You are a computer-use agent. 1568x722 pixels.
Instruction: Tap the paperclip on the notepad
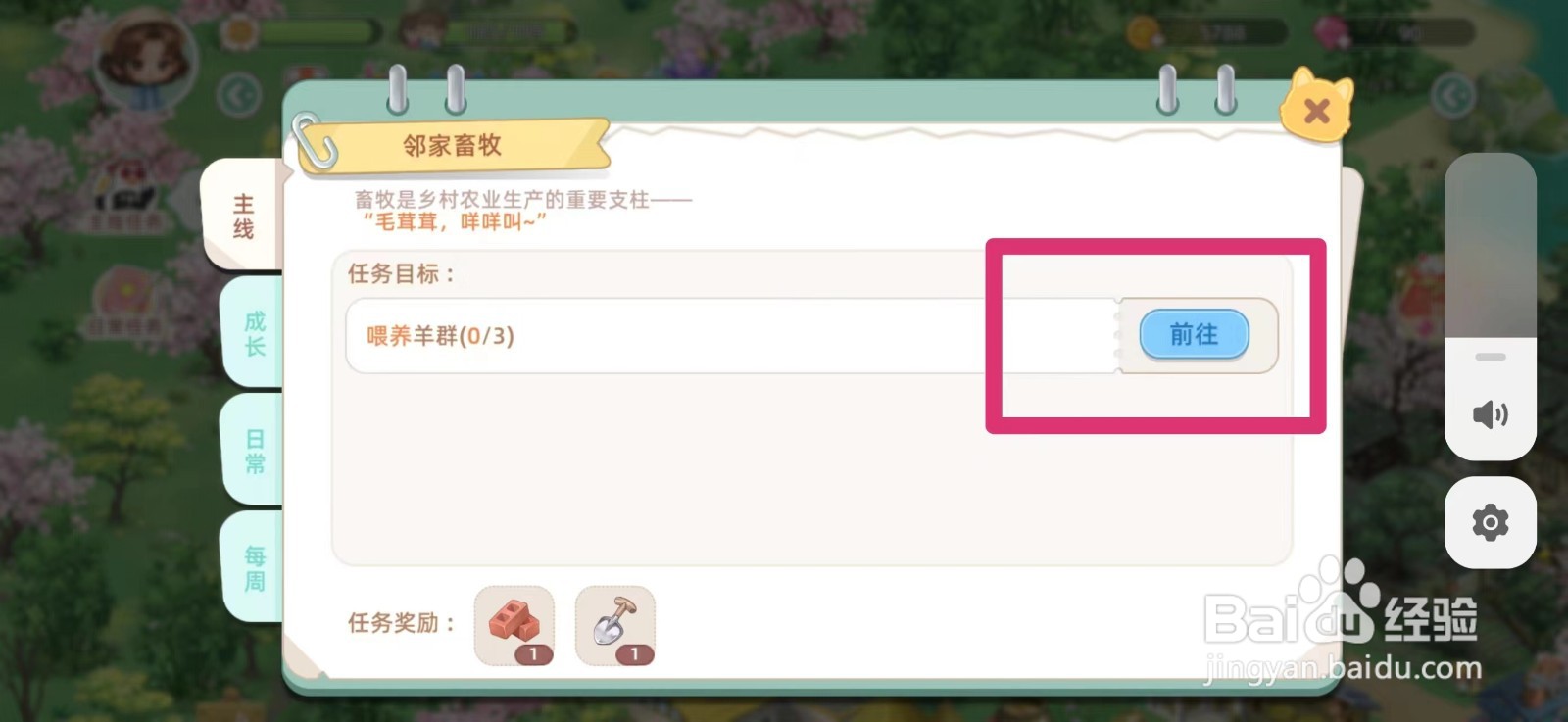(316, 141)
